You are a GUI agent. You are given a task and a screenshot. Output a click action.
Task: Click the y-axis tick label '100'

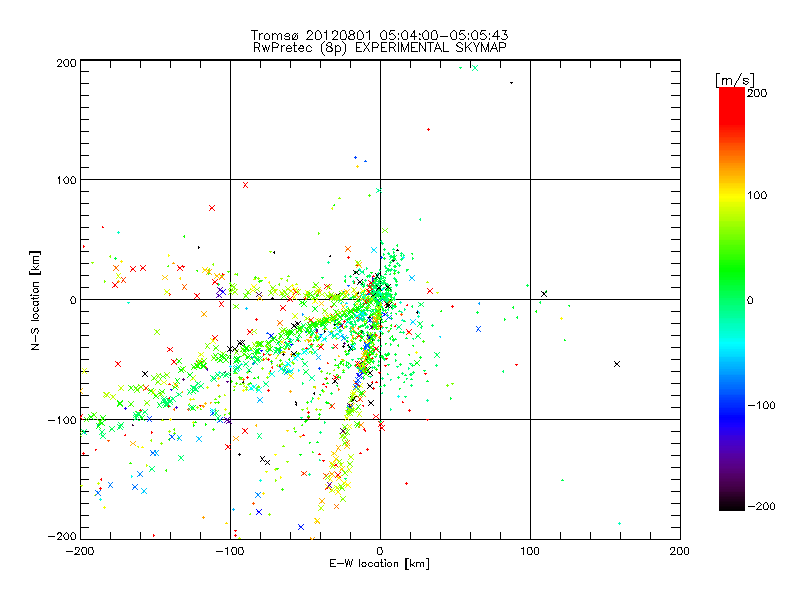pyautogui.click(x=66, y=180)
